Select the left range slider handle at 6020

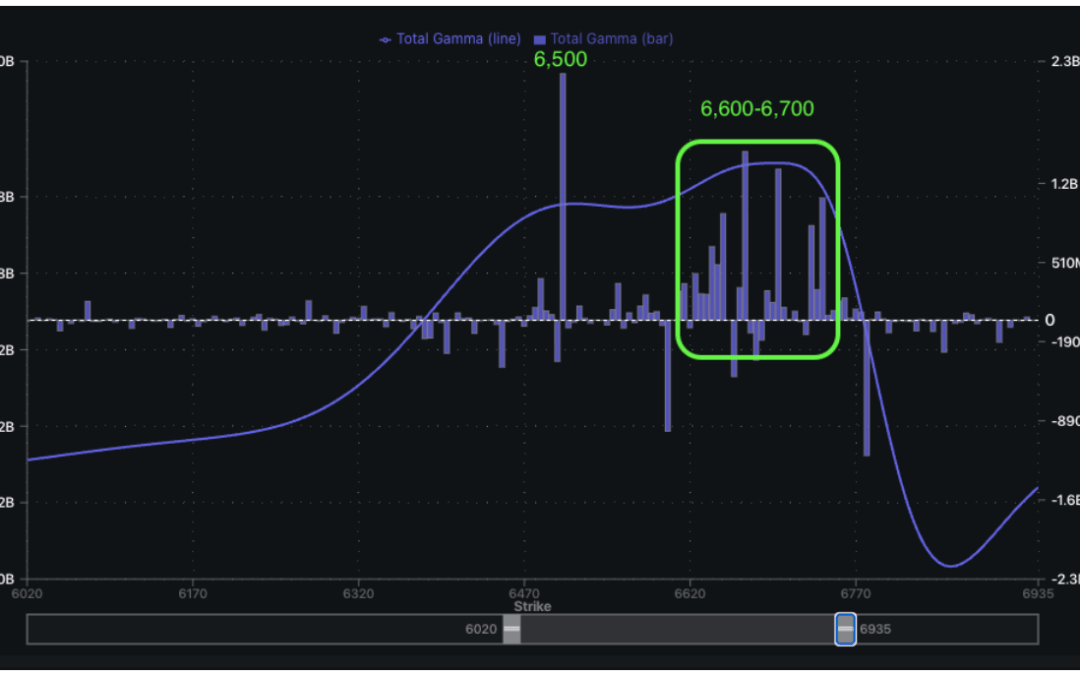point(512,630)
